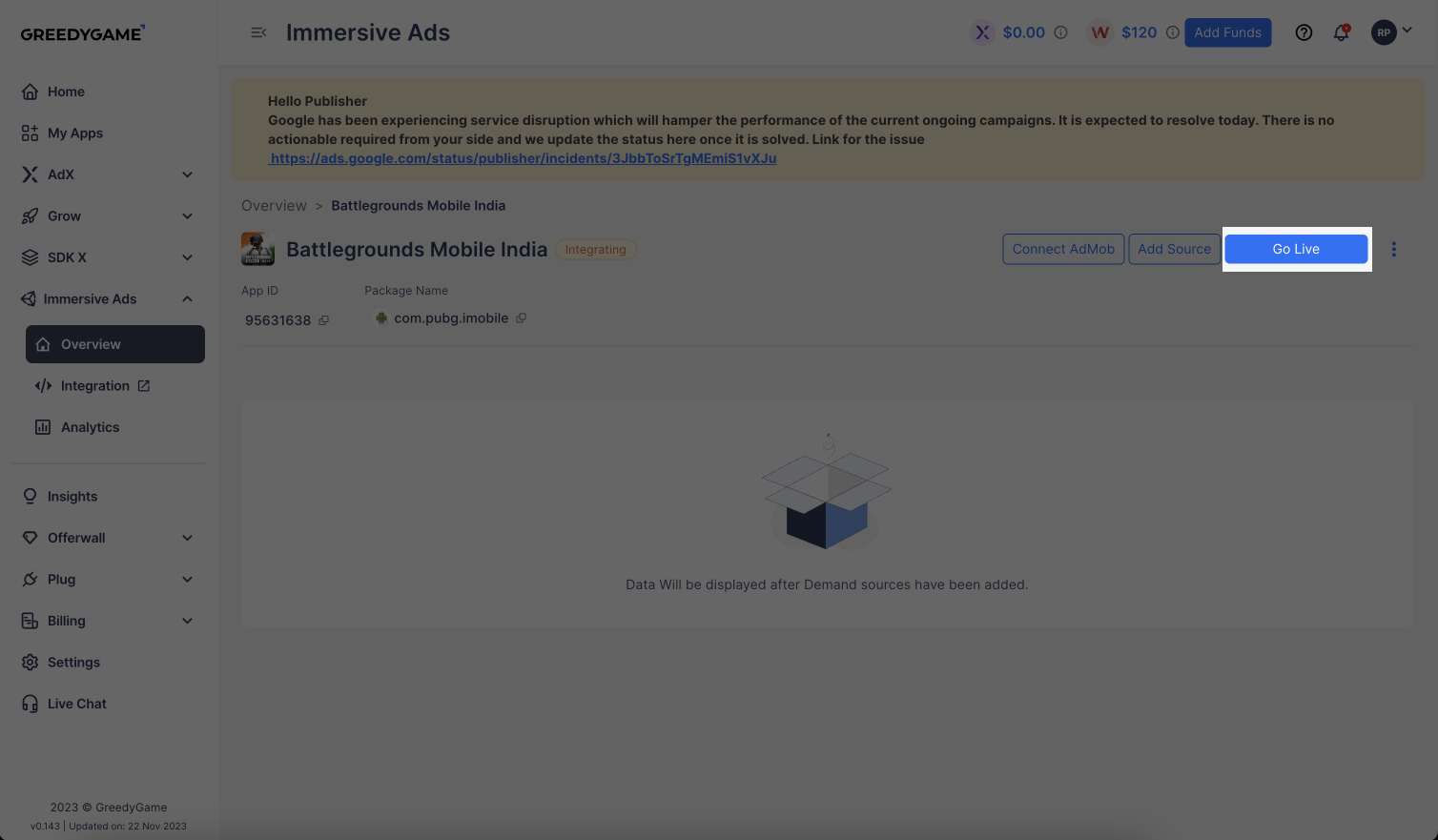Open the three-dot more options menu
This screenshot has height=840, width=1438.
pos(1394,249)
